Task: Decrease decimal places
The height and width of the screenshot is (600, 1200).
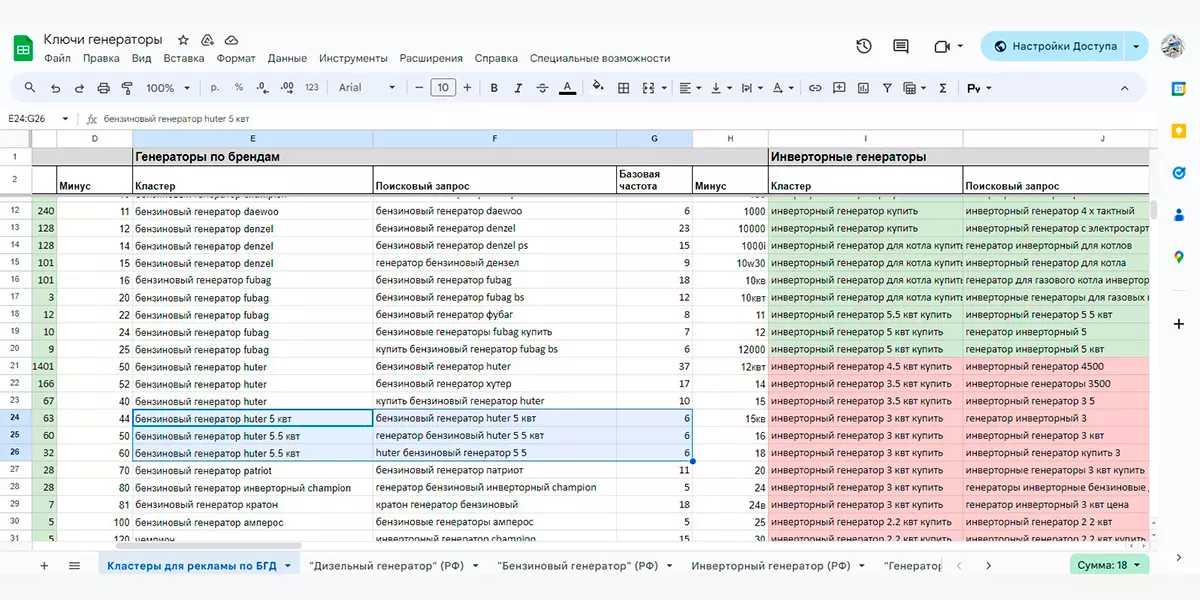Action: (263, 88)
